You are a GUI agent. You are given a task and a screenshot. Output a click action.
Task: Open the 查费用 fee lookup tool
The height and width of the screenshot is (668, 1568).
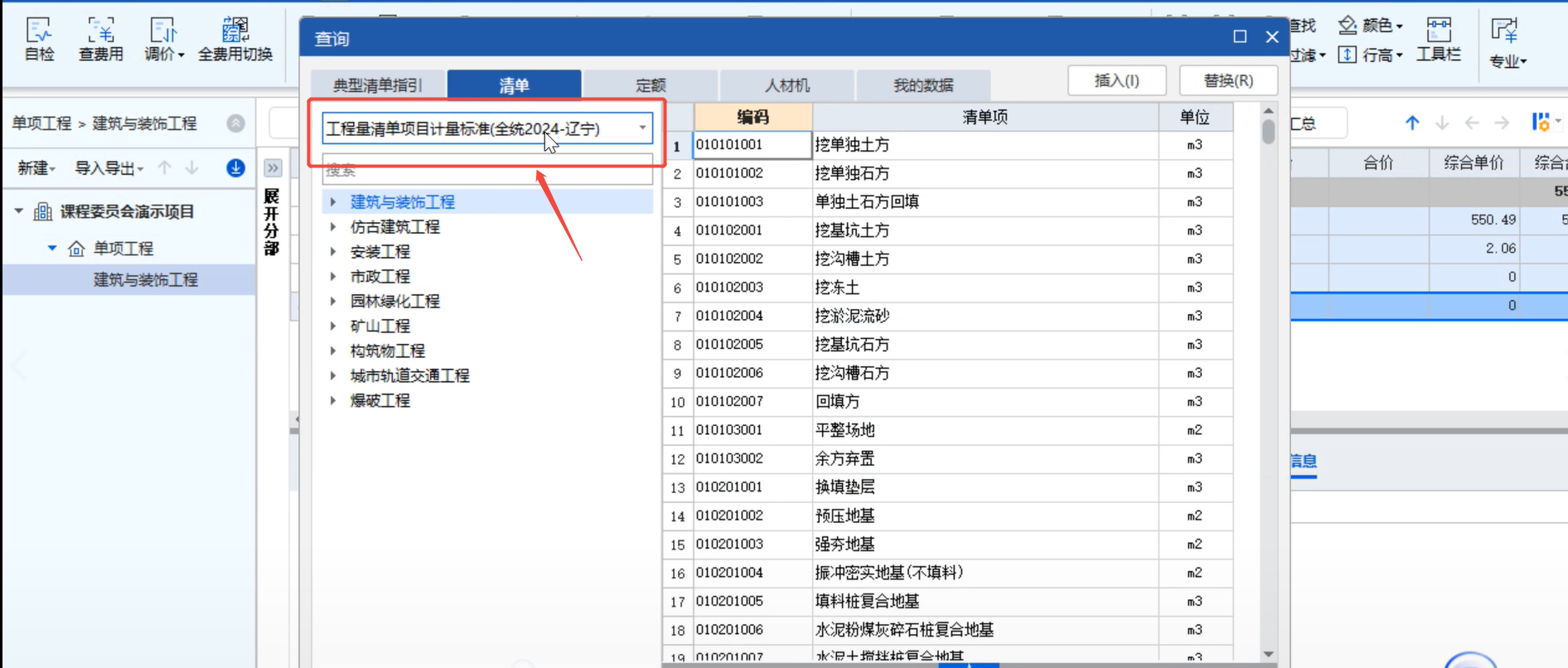(101, 39)
